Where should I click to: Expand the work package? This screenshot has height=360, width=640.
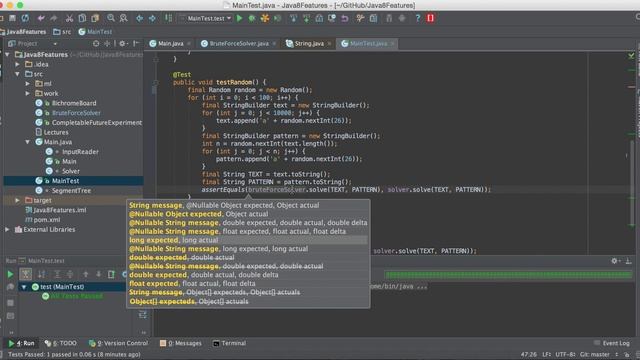point(28,93)
